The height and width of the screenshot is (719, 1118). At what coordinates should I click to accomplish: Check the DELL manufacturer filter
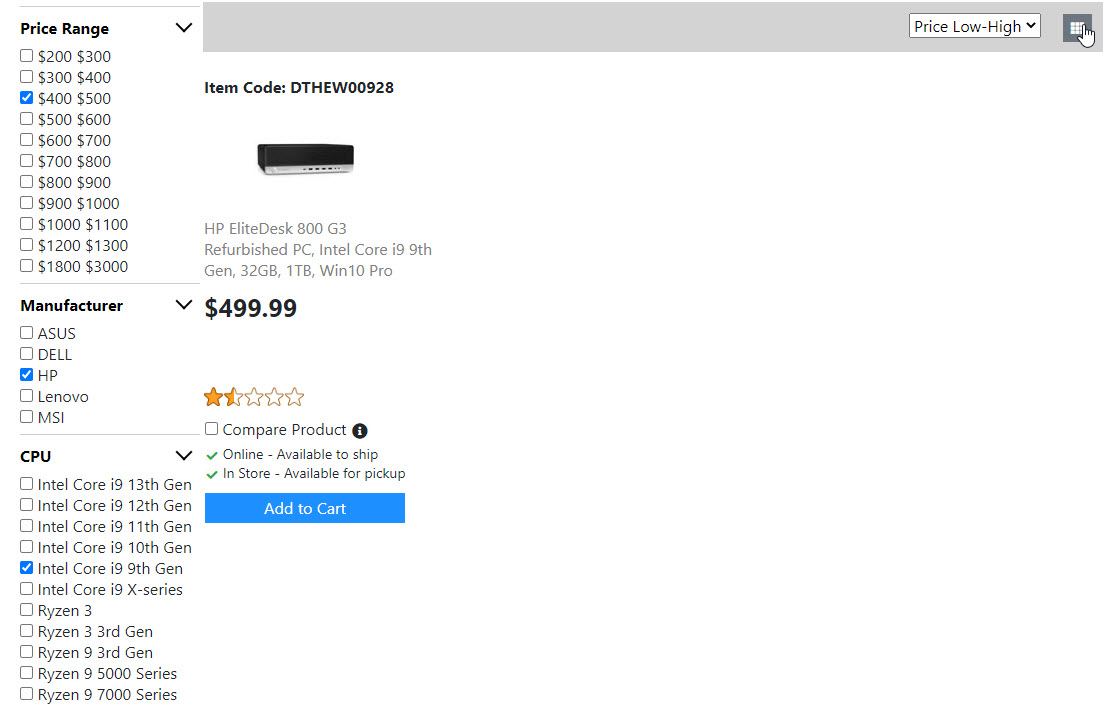27,354
